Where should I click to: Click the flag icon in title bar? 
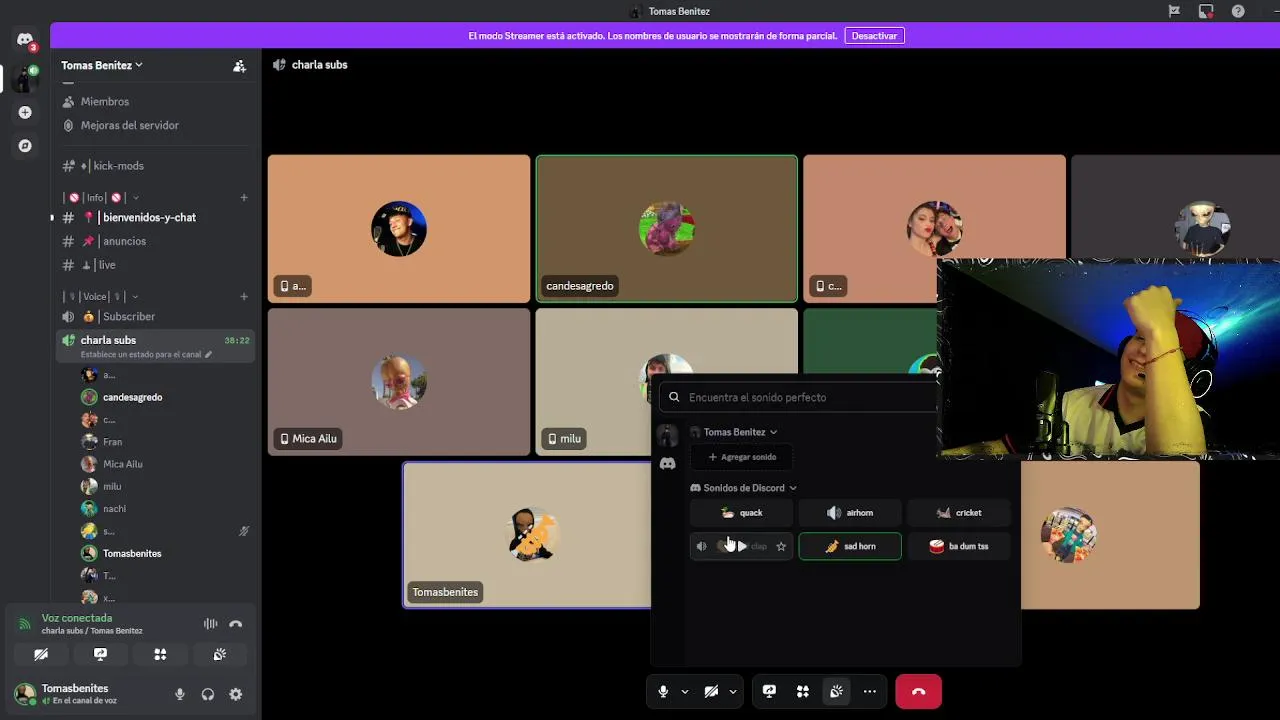1175,11
